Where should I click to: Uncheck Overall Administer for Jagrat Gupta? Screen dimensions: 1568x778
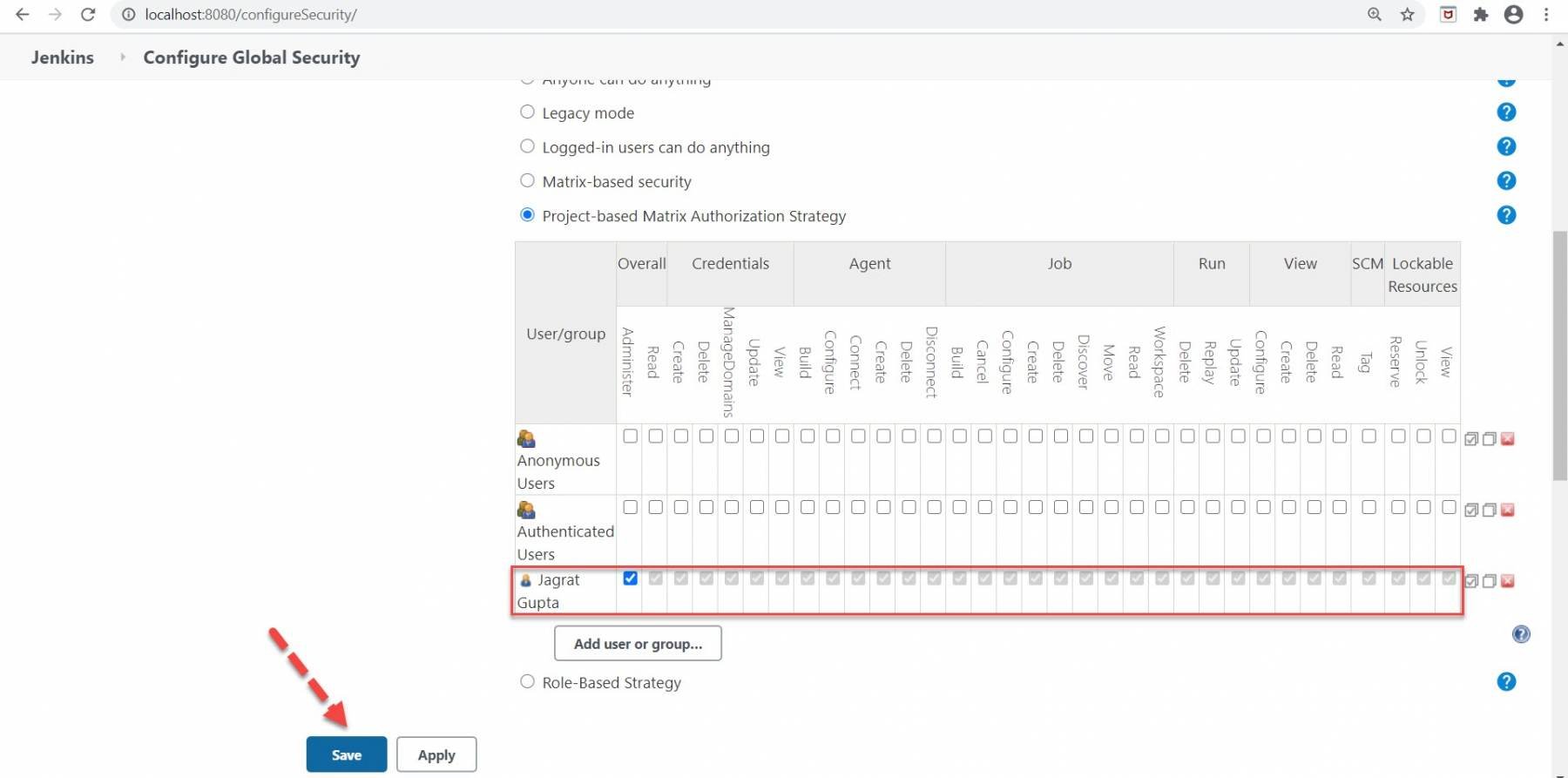pos(631,578)
